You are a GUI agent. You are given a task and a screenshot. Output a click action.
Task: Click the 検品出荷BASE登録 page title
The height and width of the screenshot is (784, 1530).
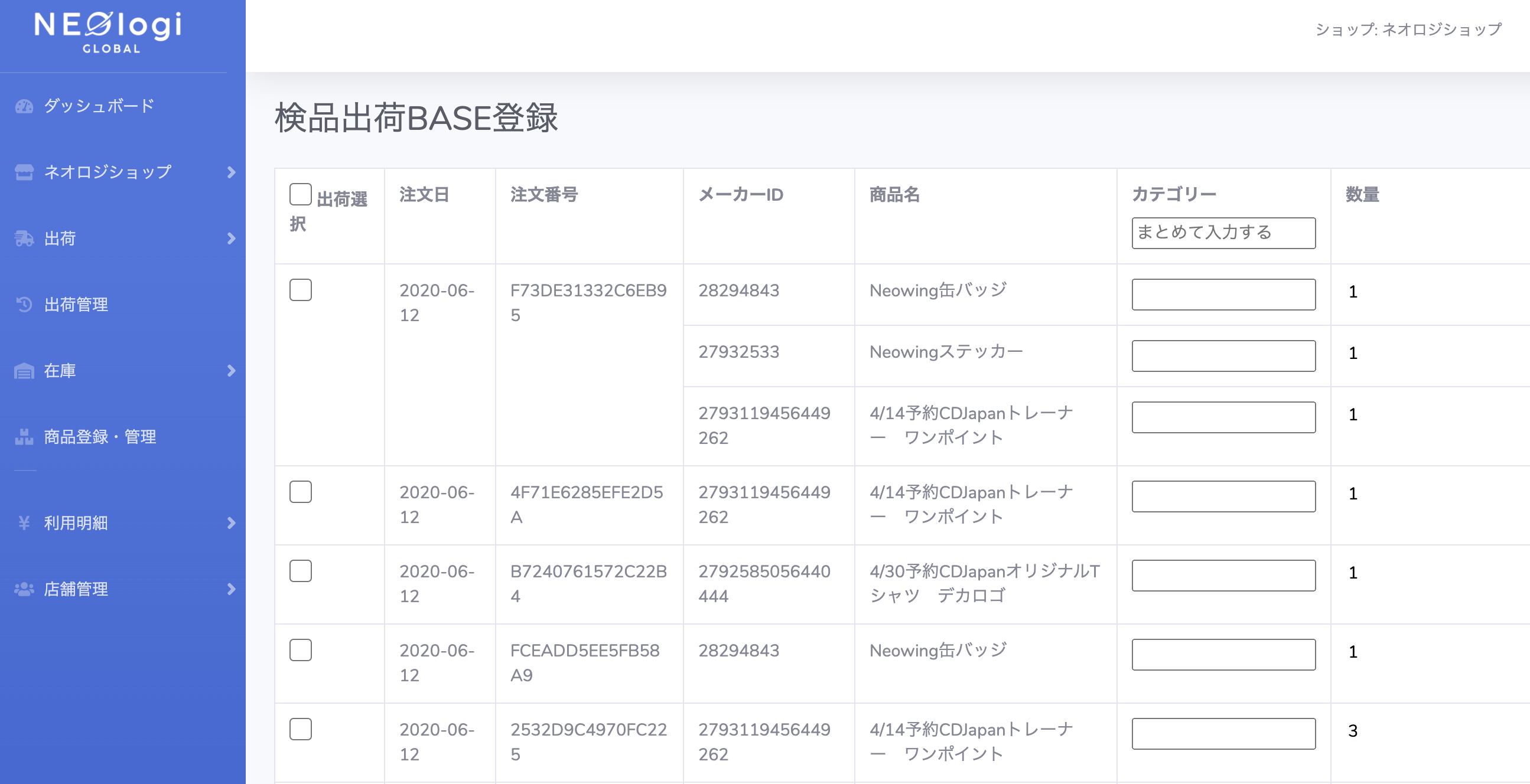416,118
